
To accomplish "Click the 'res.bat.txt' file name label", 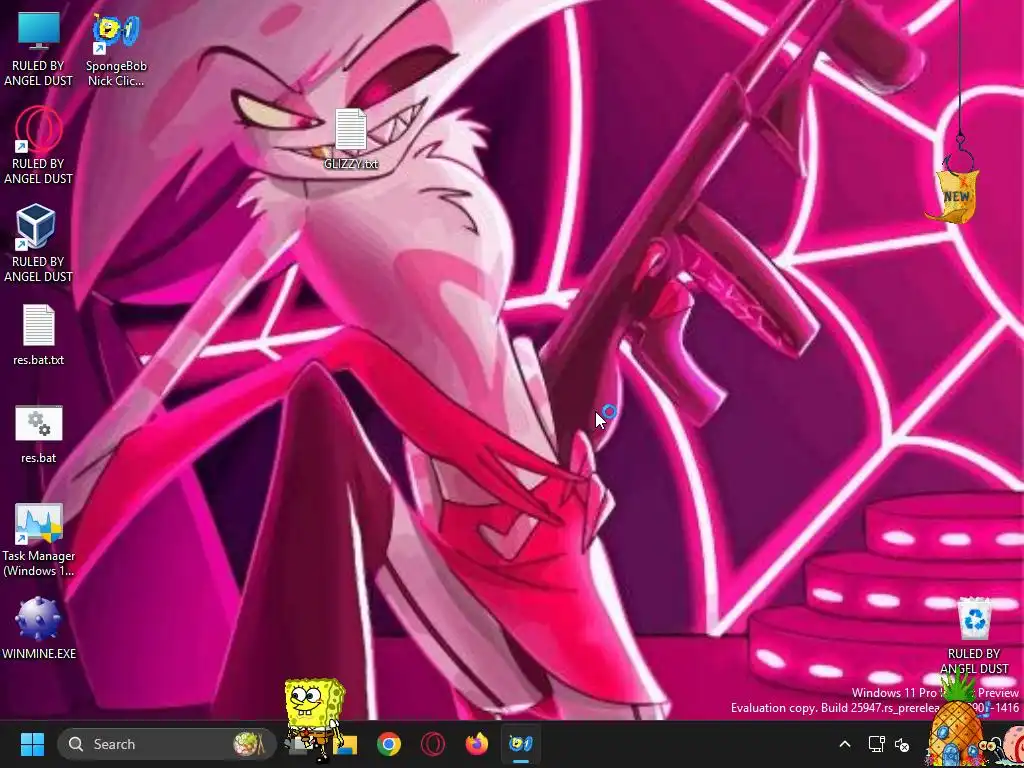I will point(39,360).
